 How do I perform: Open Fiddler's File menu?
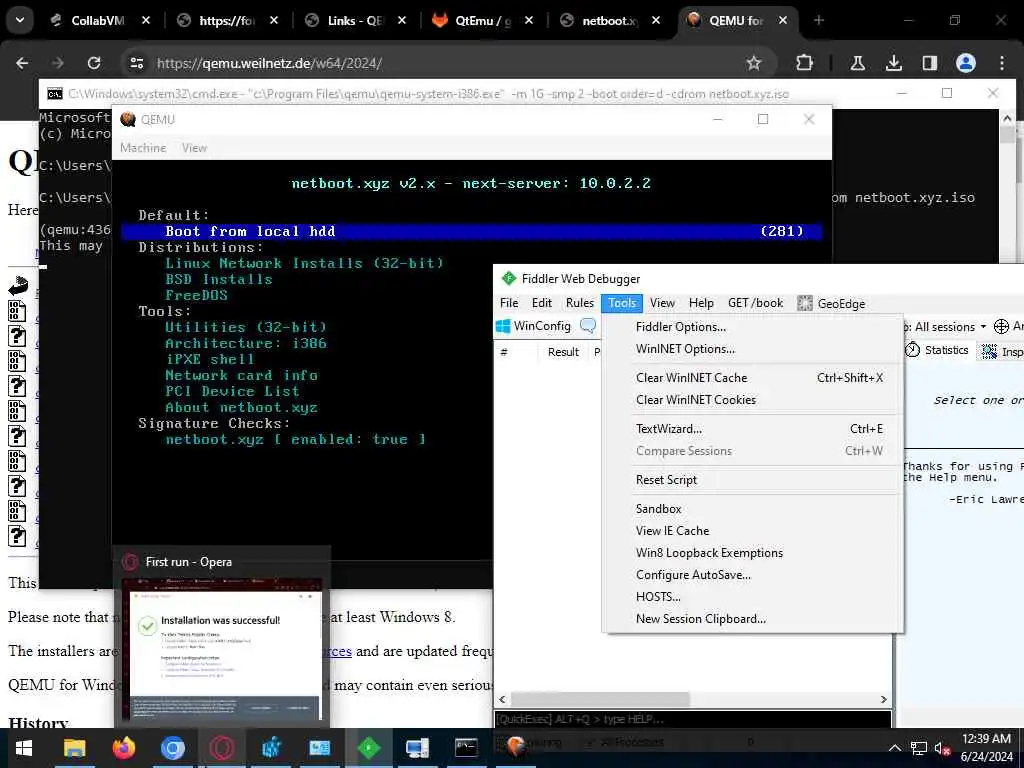509,303
